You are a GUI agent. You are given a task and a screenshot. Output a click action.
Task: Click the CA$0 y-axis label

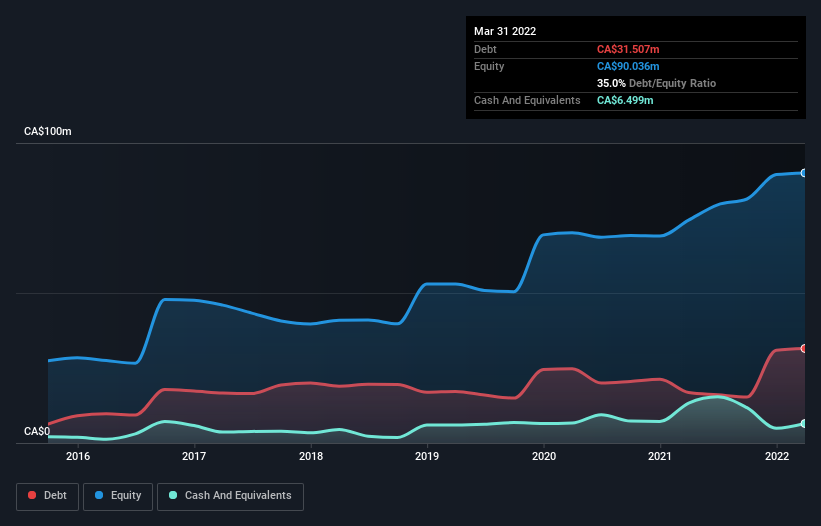pyautogui.click(x=37, y=431)
